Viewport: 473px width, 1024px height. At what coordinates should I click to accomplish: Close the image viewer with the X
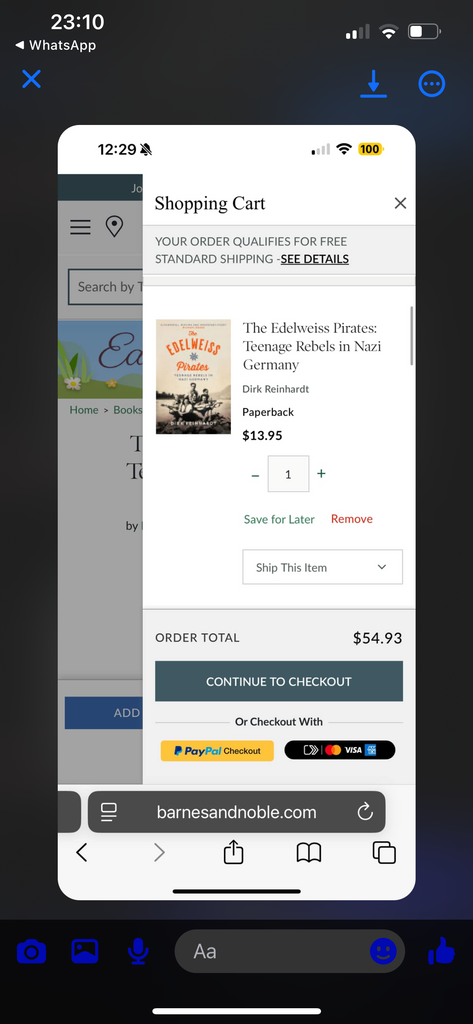[x=31, y=79]
